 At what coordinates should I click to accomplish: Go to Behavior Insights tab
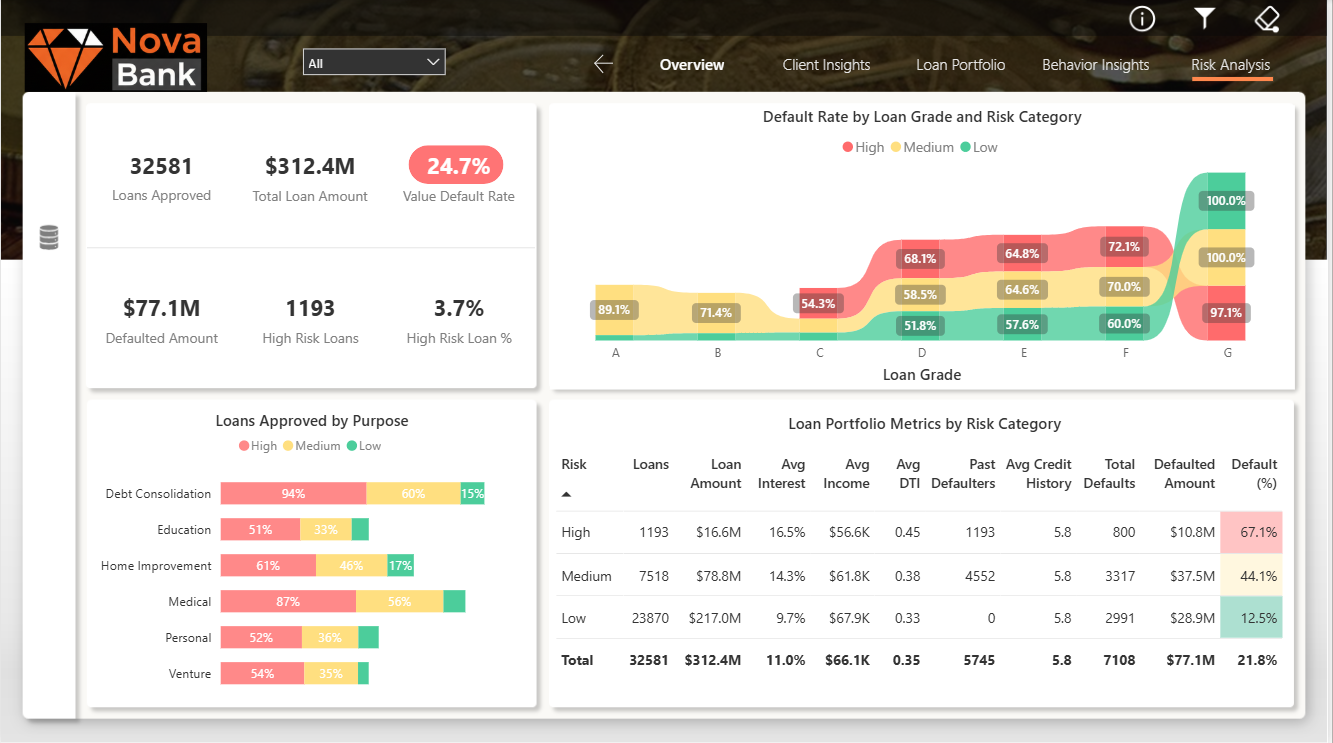1095,65
